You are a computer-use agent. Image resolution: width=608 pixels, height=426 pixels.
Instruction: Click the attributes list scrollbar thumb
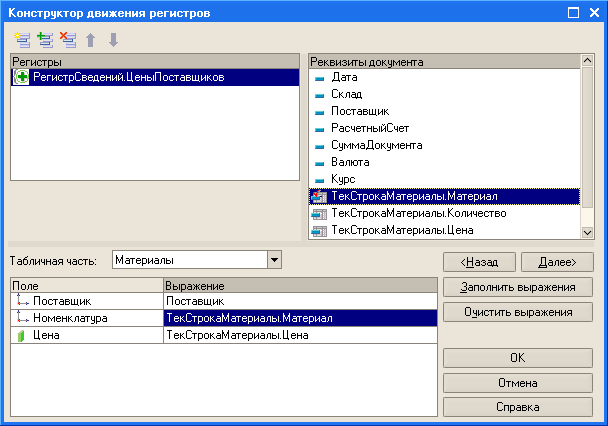[587, 138]
